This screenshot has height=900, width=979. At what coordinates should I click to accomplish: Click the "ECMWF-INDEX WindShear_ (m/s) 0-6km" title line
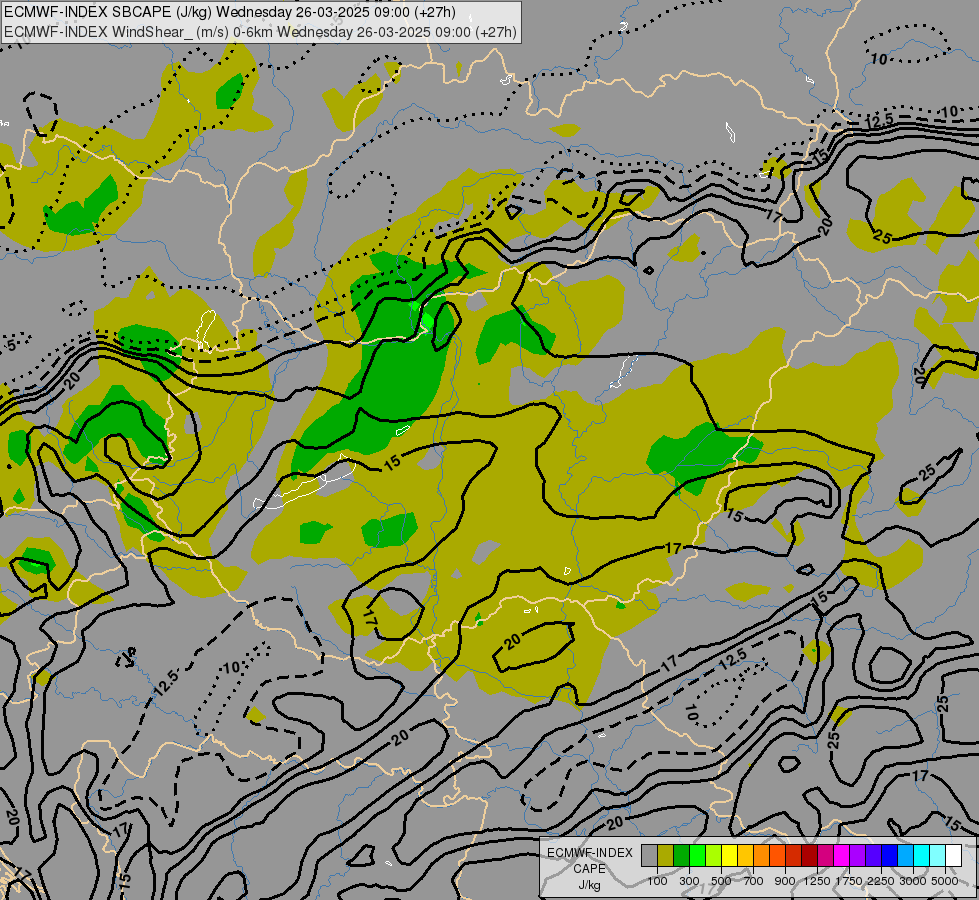[260, 32]
